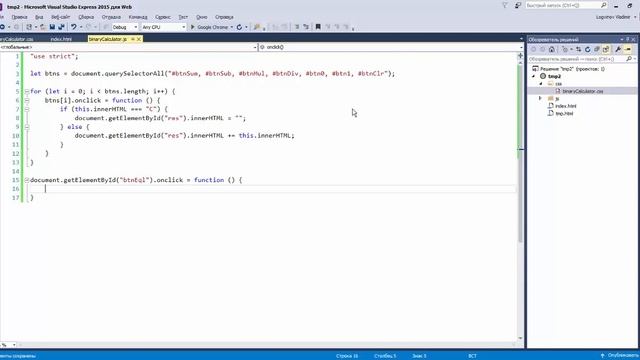Open the Веб-сайт menu
This screenshot has width=640, height=360.
pos(60,17)
